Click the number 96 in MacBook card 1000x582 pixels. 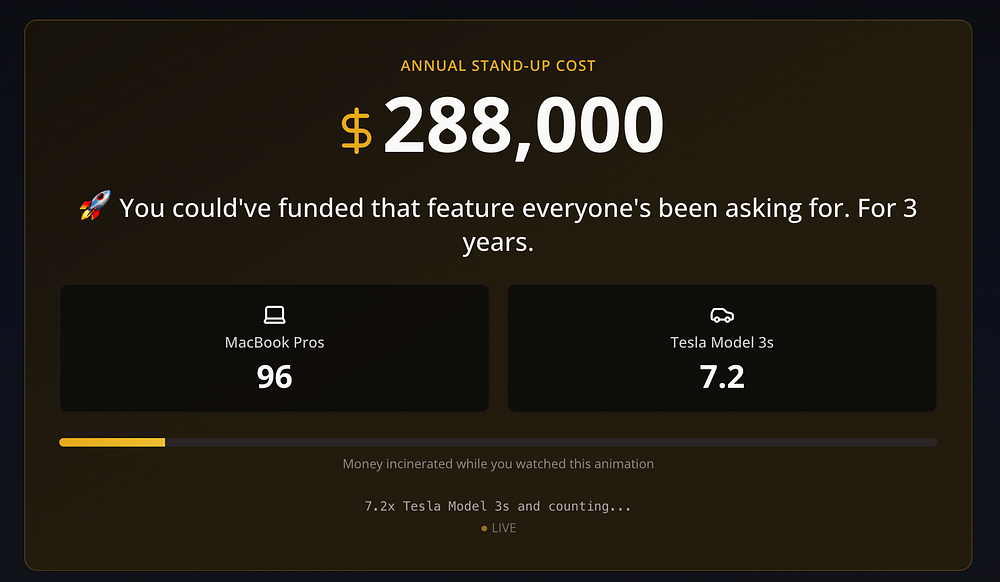coord(274,377)
